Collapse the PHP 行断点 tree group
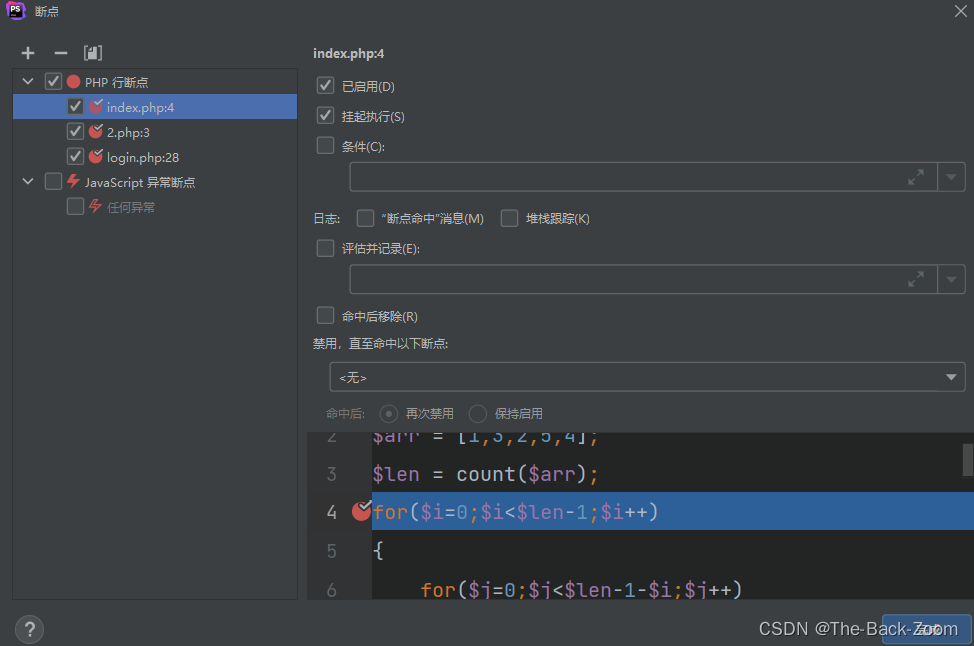 point(28,81)
